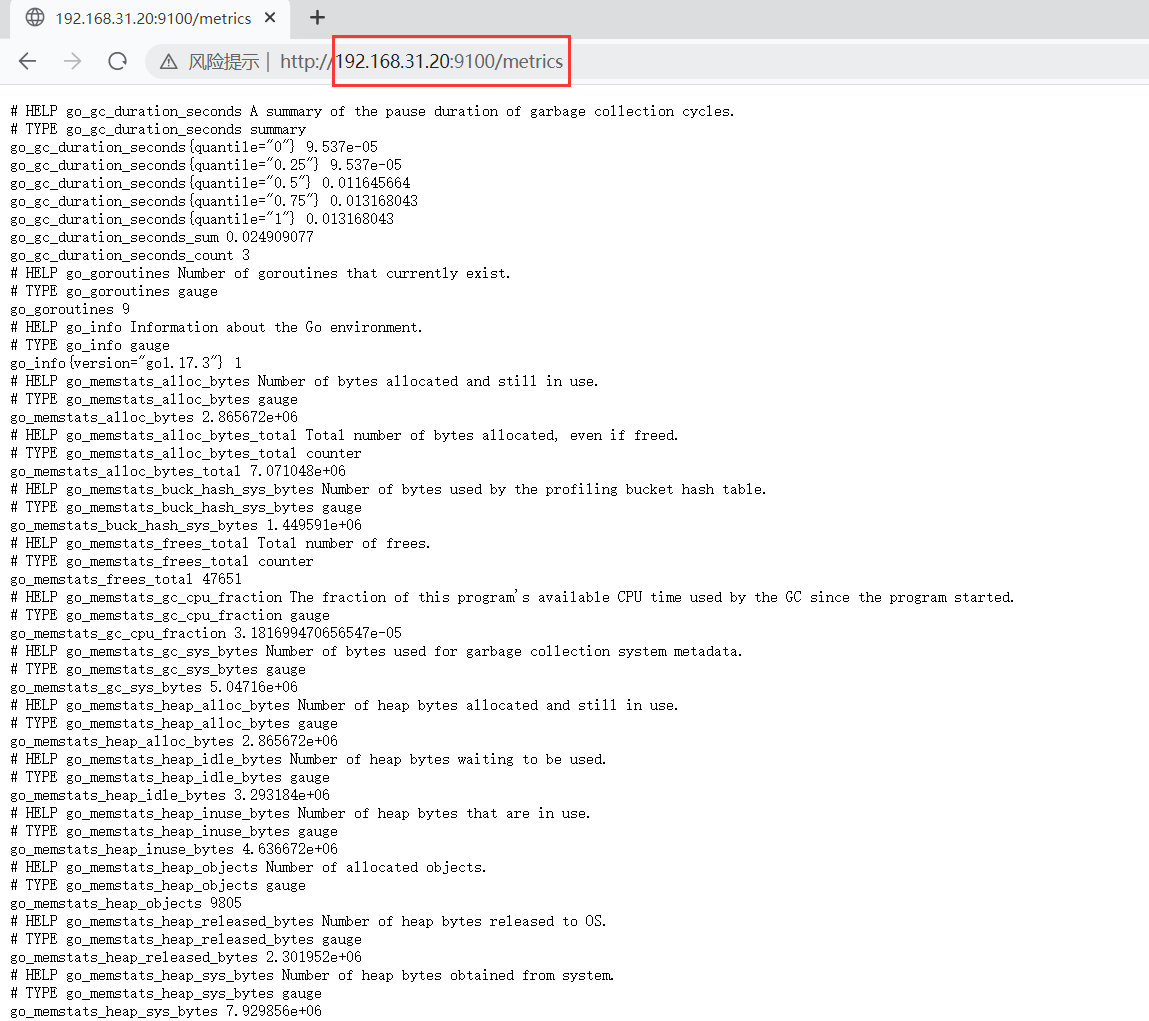Click go_memstats_gc_cpu_fraction value line
Image resolution: width=1149 pixels, height=1021 pixels.
(206, 633)
